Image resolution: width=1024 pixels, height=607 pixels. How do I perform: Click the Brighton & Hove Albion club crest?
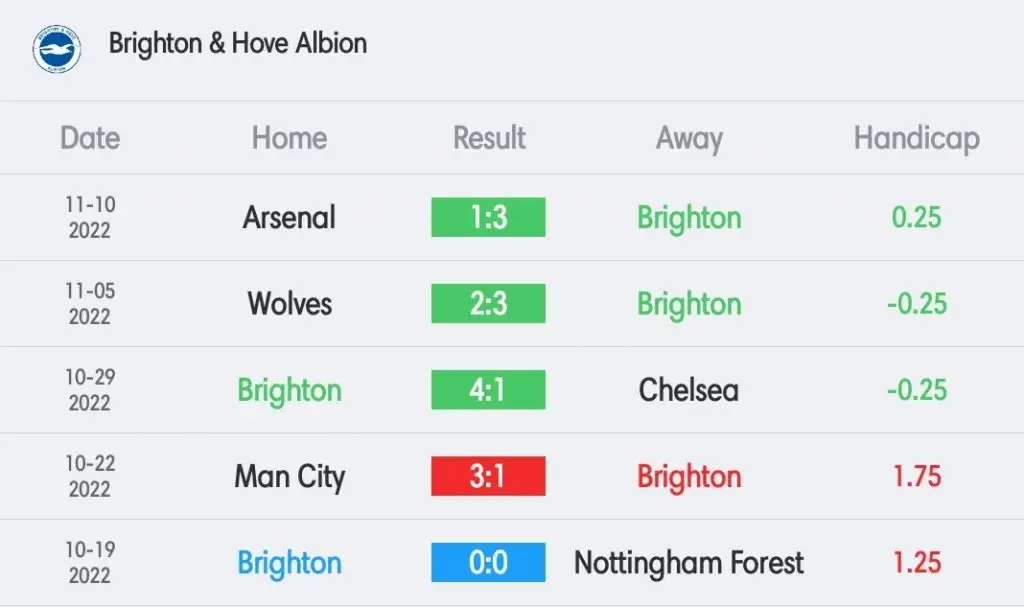[x=57, y=49]
